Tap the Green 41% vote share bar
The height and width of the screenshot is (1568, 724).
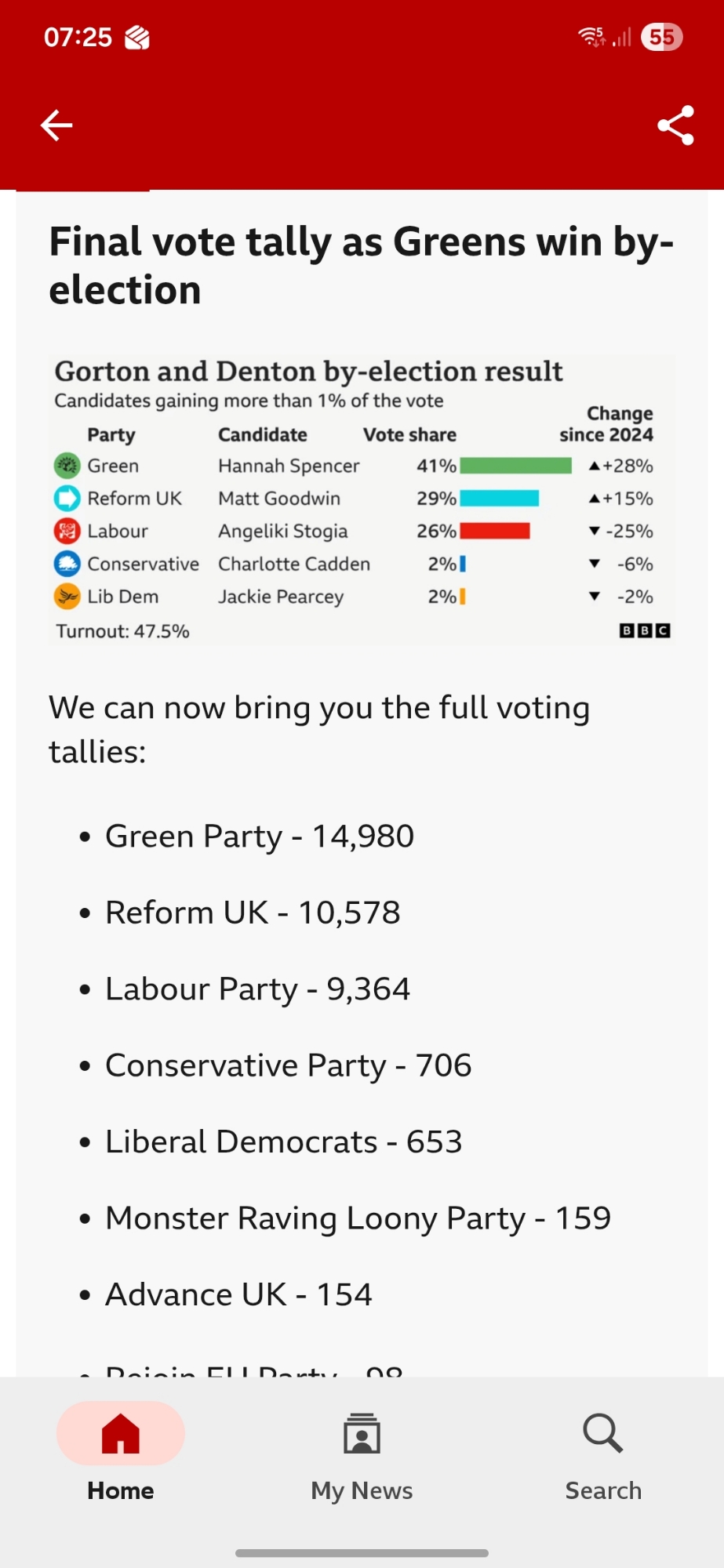(515, 466)
